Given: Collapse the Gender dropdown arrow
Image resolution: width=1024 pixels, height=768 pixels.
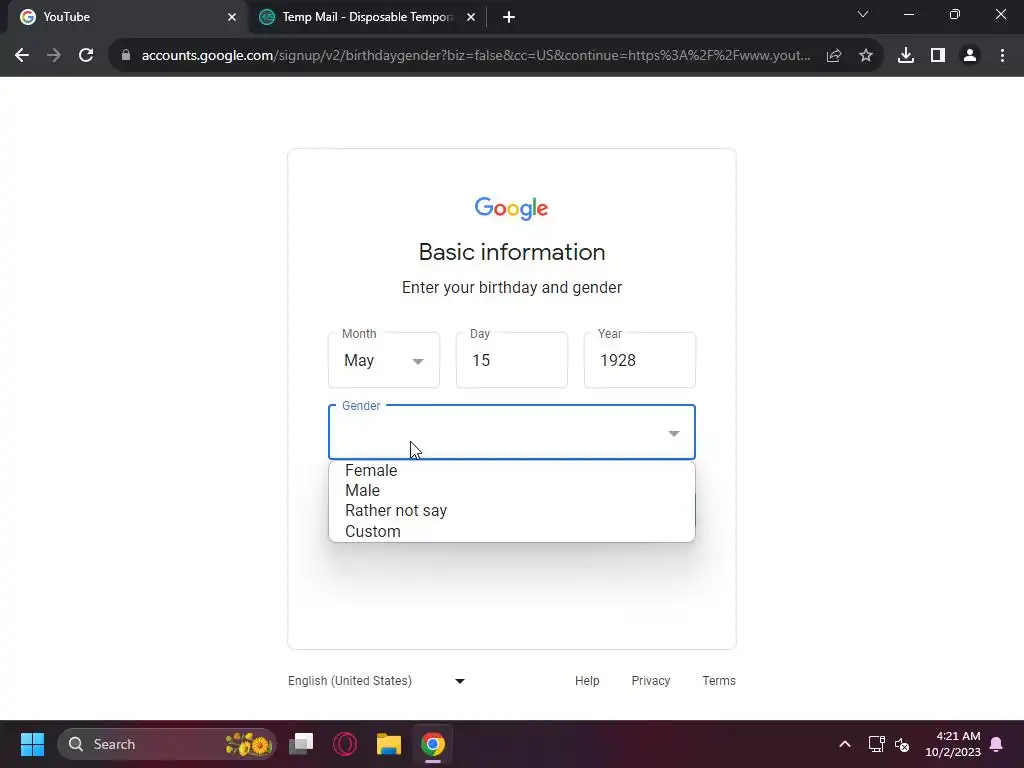Looking at the screenshot, I should click(674, 434).
